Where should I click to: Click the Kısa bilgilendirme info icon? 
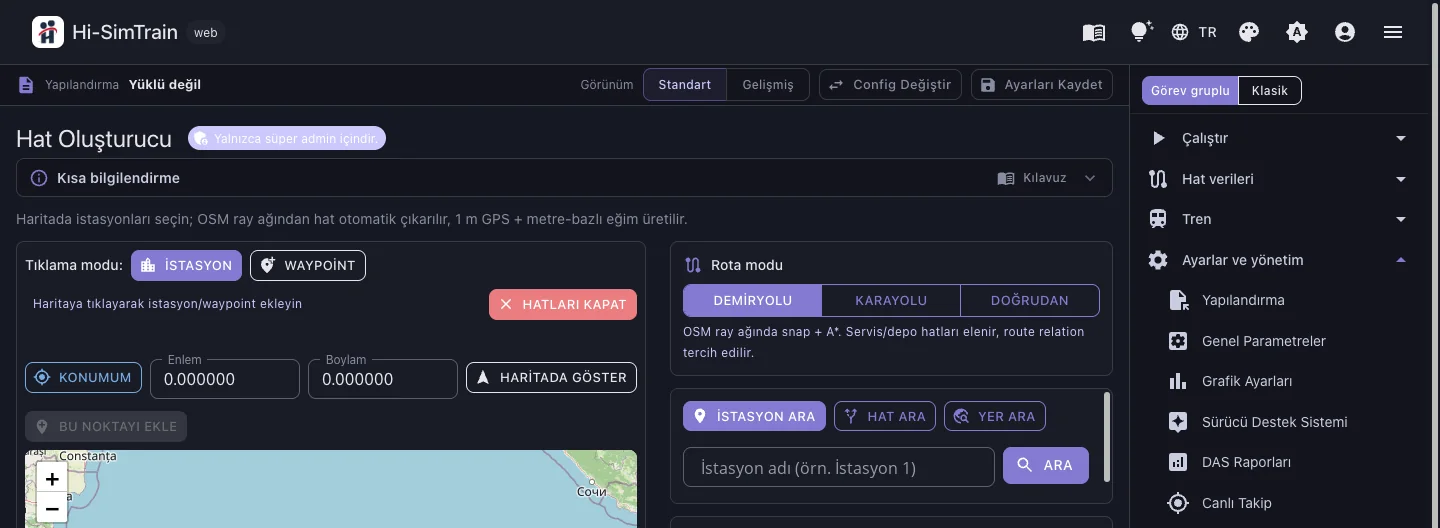pyautogui.click(x=39, y=178)
